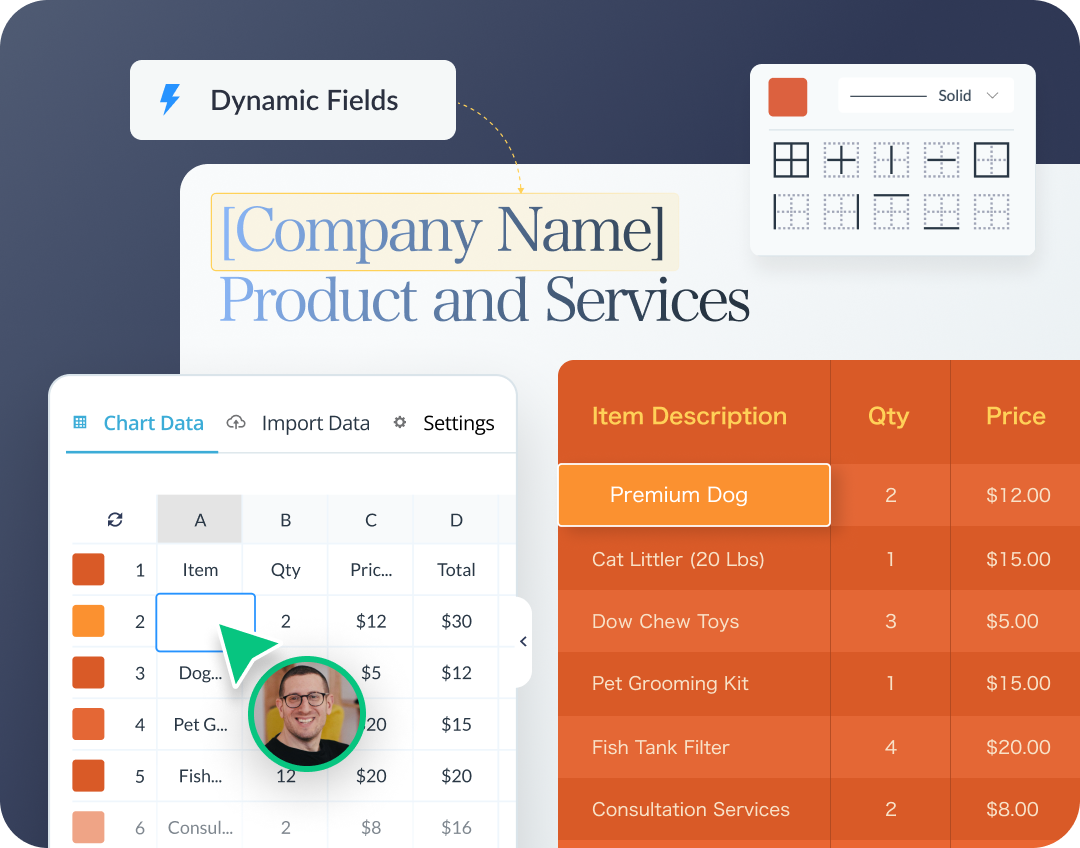Select the Inner Vertical border icon
The width and height of the screenshot is (1080, 848).
891,159
